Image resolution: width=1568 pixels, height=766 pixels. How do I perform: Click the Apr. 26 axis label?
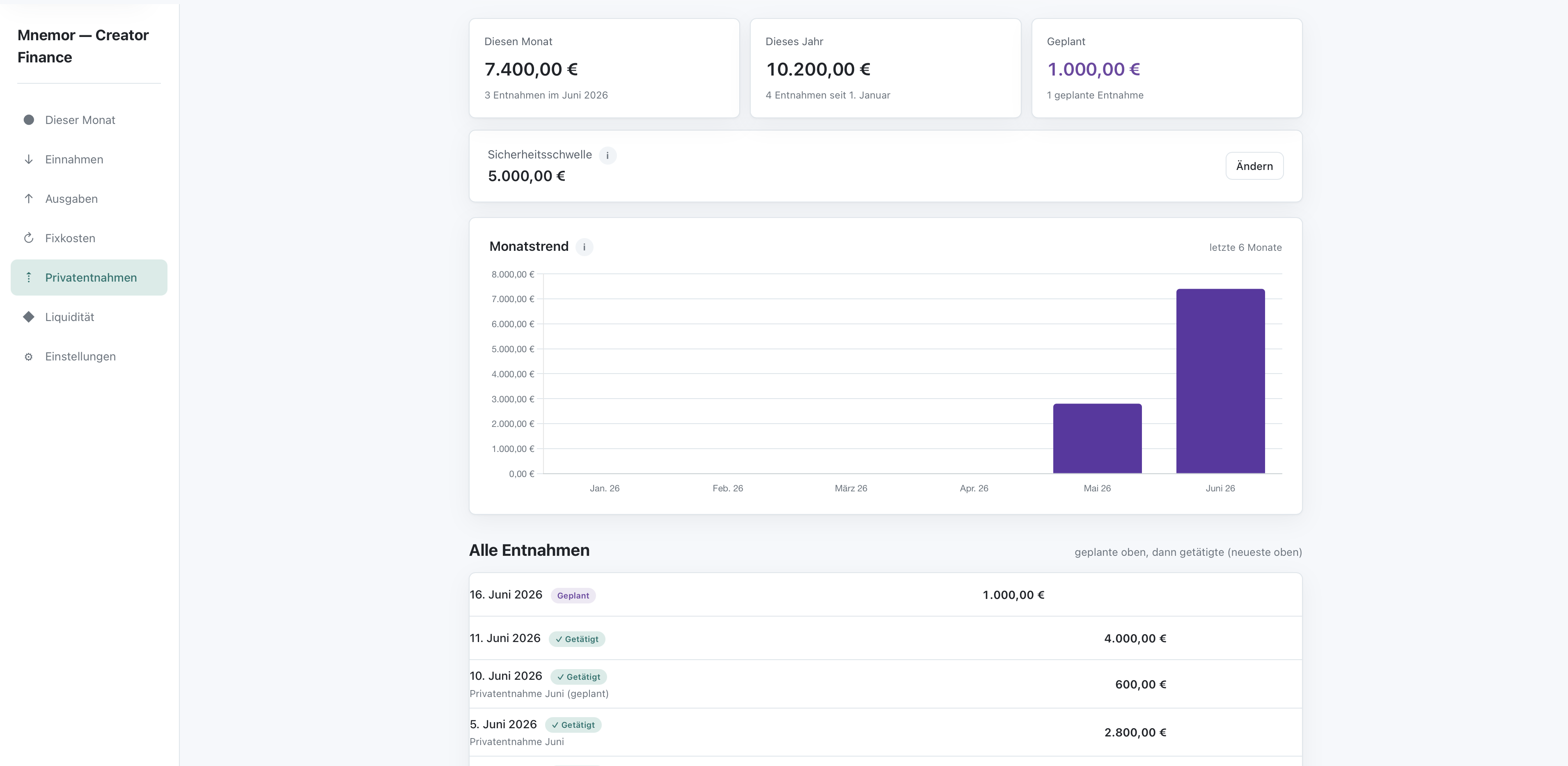974,488
